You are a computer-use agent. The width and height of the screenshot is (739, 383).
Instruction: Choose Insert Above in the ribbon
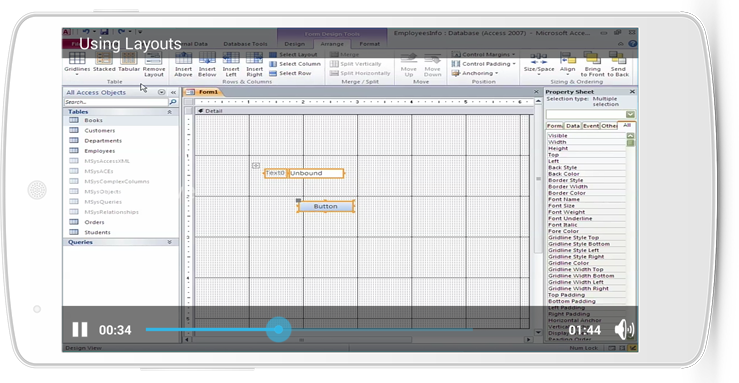click(x=183, y=65)
